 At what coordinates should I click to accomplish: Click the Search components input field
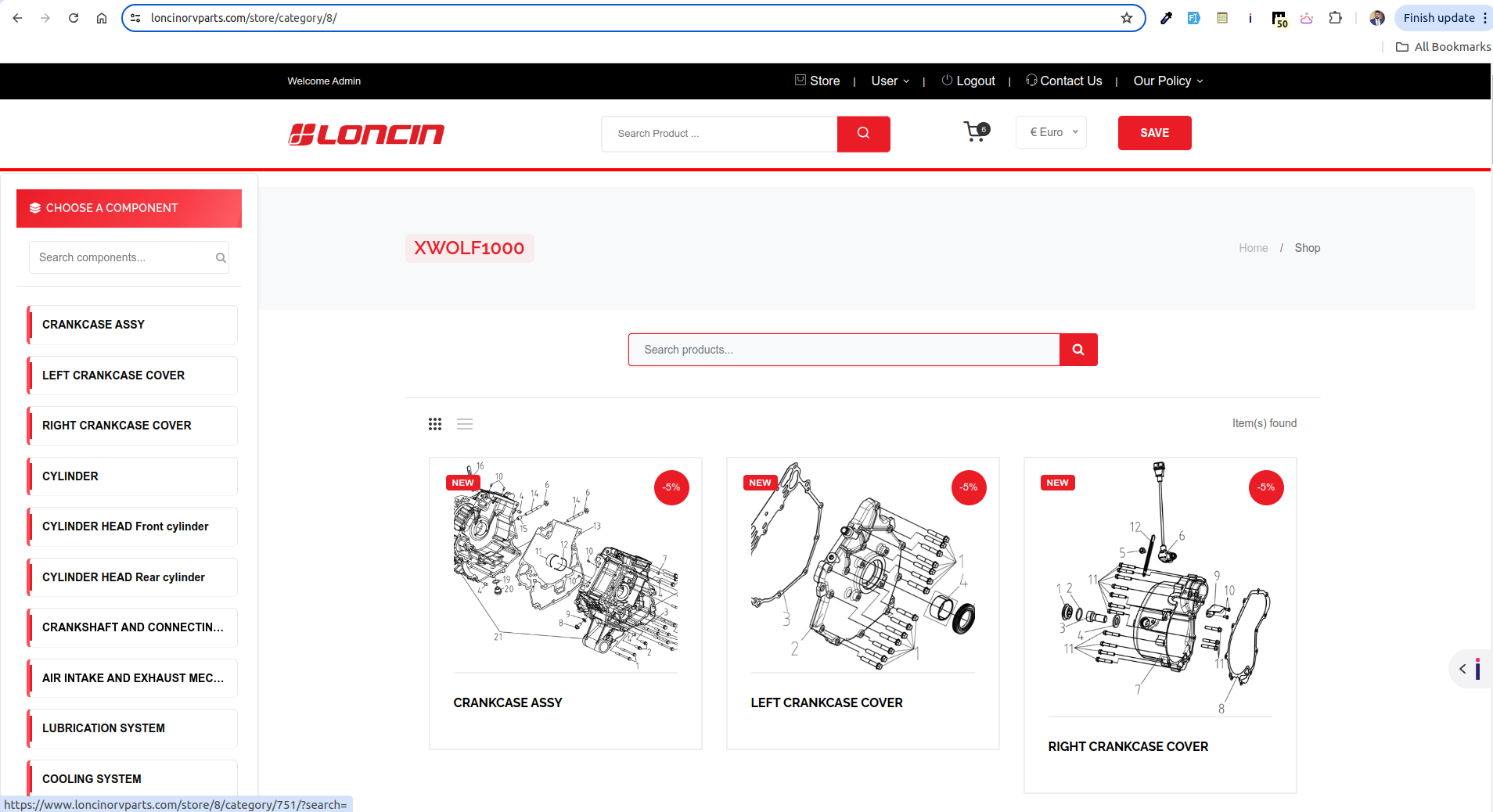[x=125, y=257]
